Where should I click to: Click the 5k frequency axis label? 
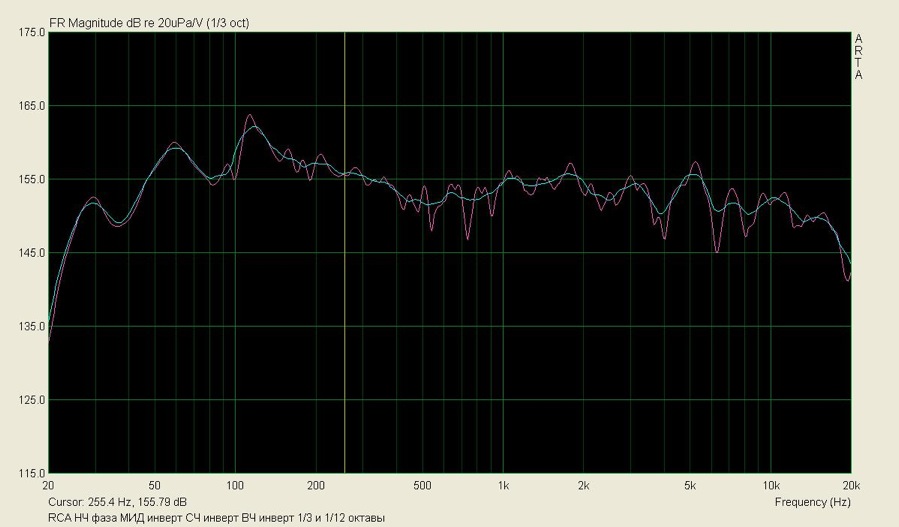pyautogui.click(x=690, y=485)
